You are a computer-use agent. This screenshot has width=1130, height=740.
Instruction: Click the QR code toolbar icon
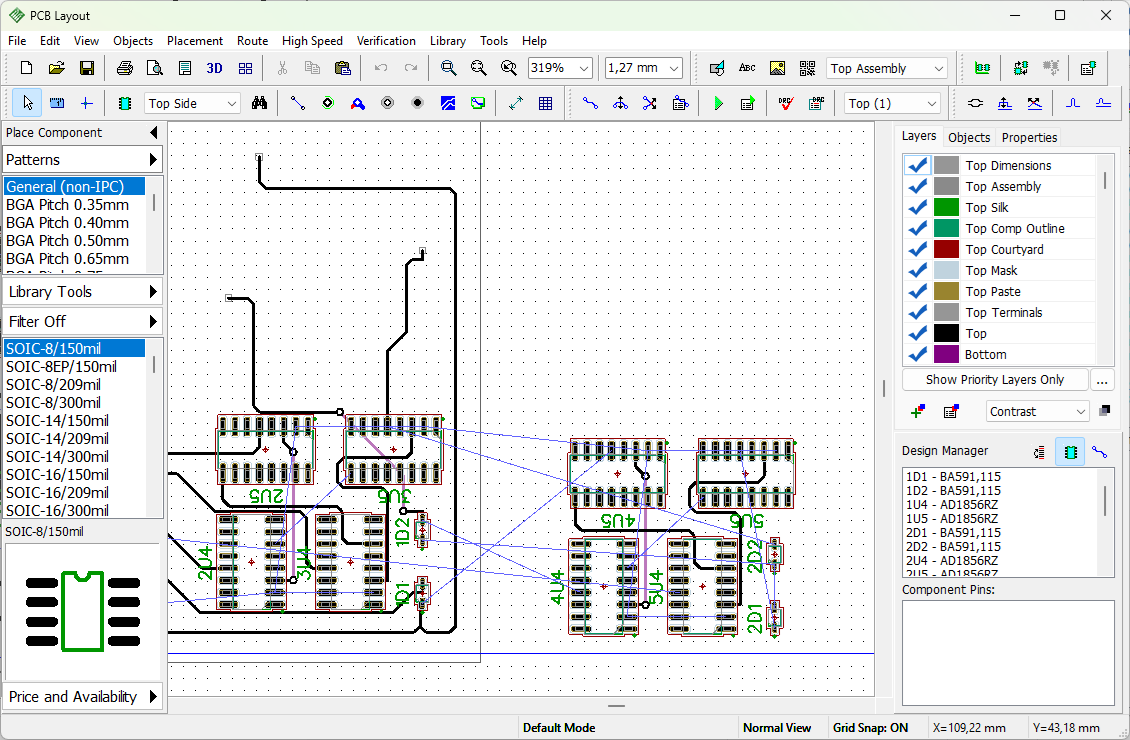coord(807,68)
